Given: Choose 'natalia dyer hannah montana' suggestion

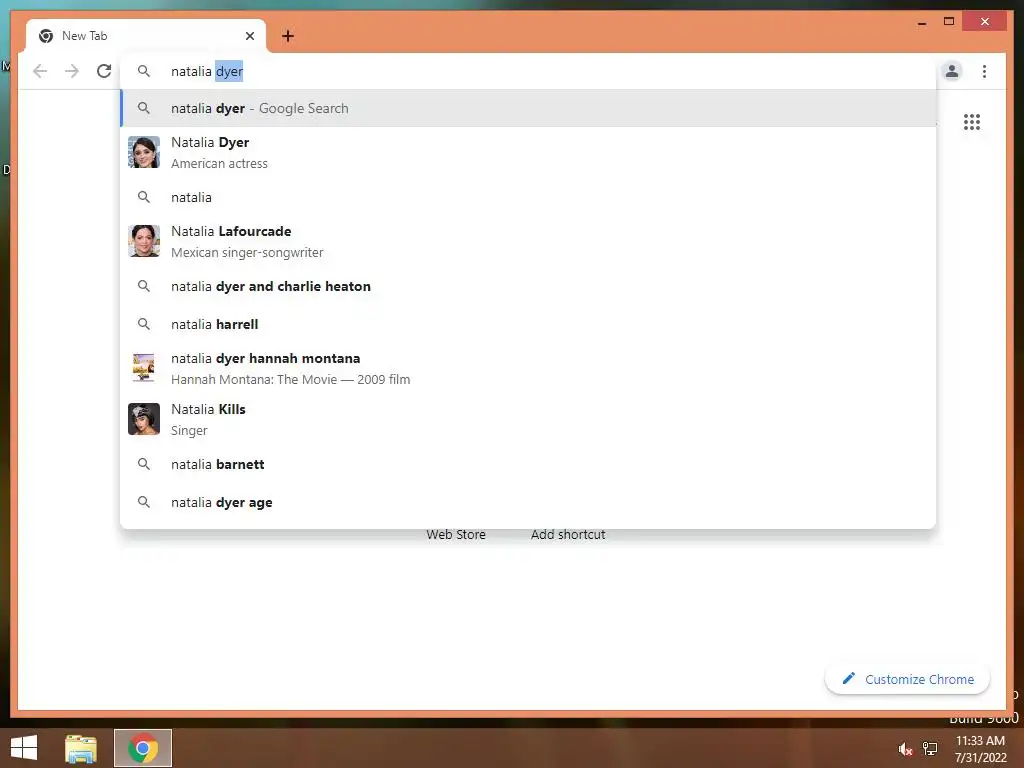Looking at the screenshot, I should (x=528, y=369).
